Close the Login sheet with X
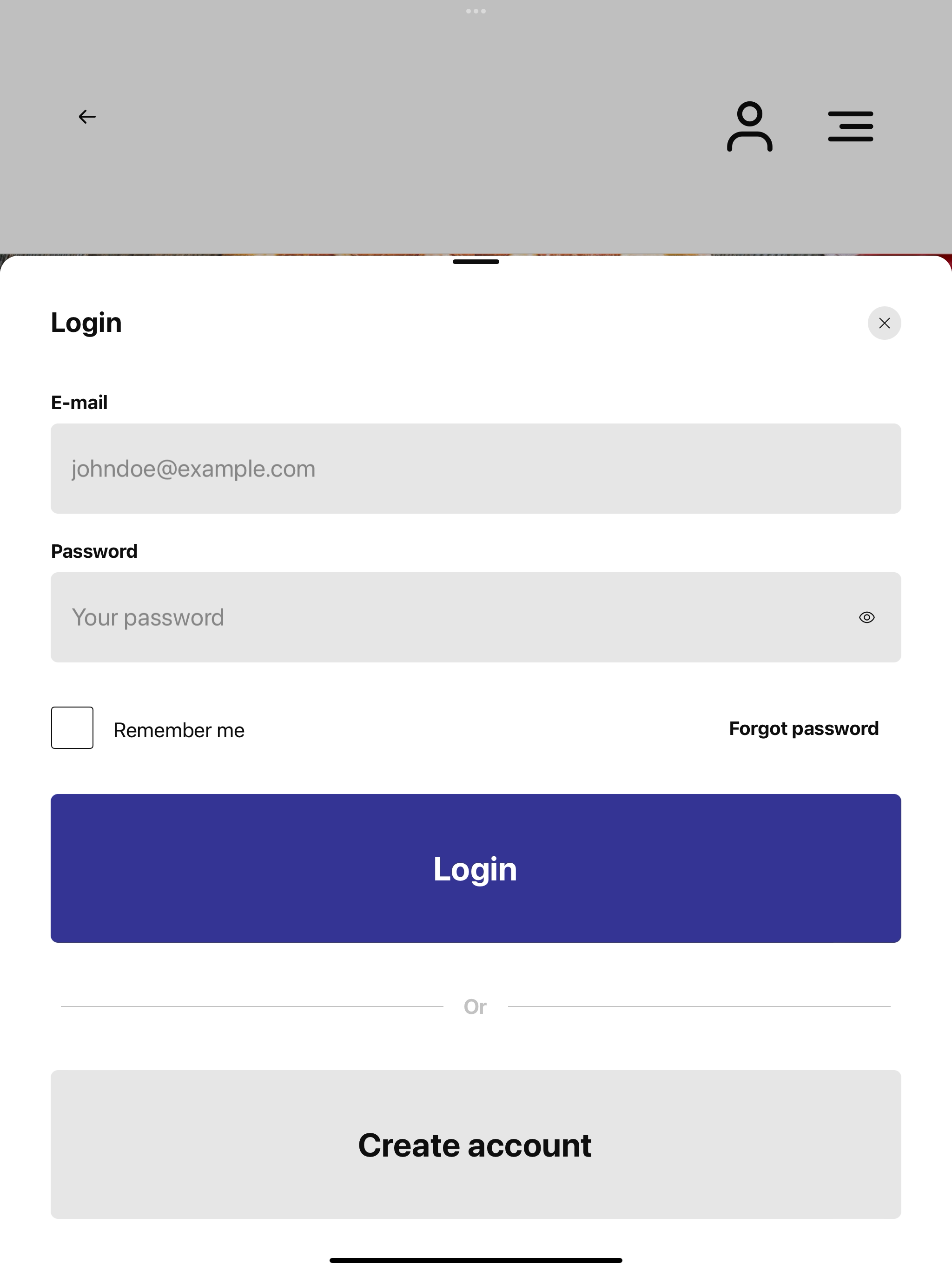Screen dimensions: 952x1270 click(884, 323)
